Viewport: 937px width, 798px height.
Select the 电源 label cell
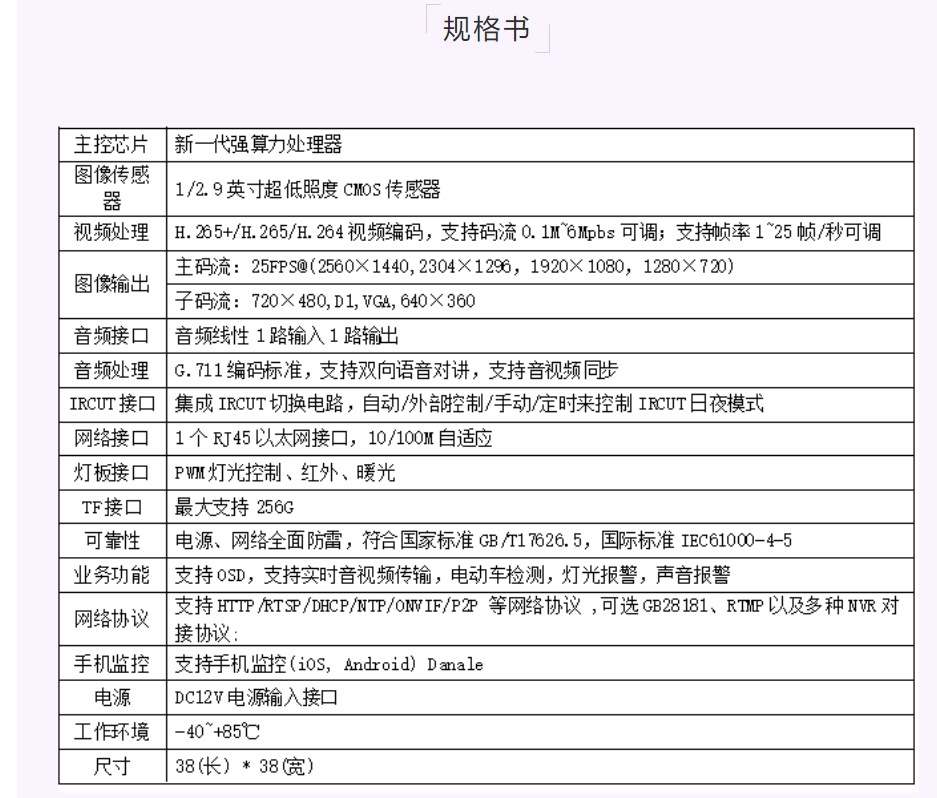(112, 698)
